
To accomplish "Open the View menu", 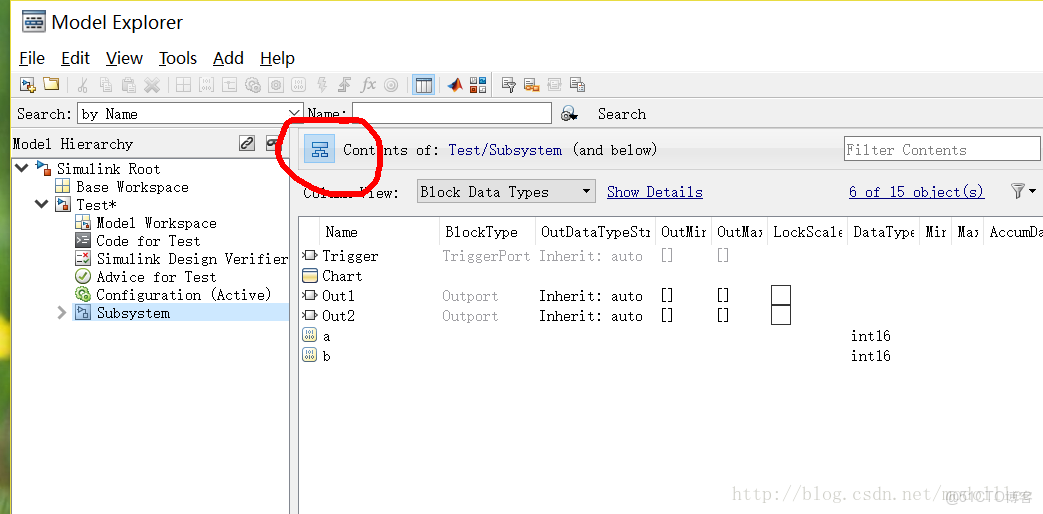I will 124,59.
